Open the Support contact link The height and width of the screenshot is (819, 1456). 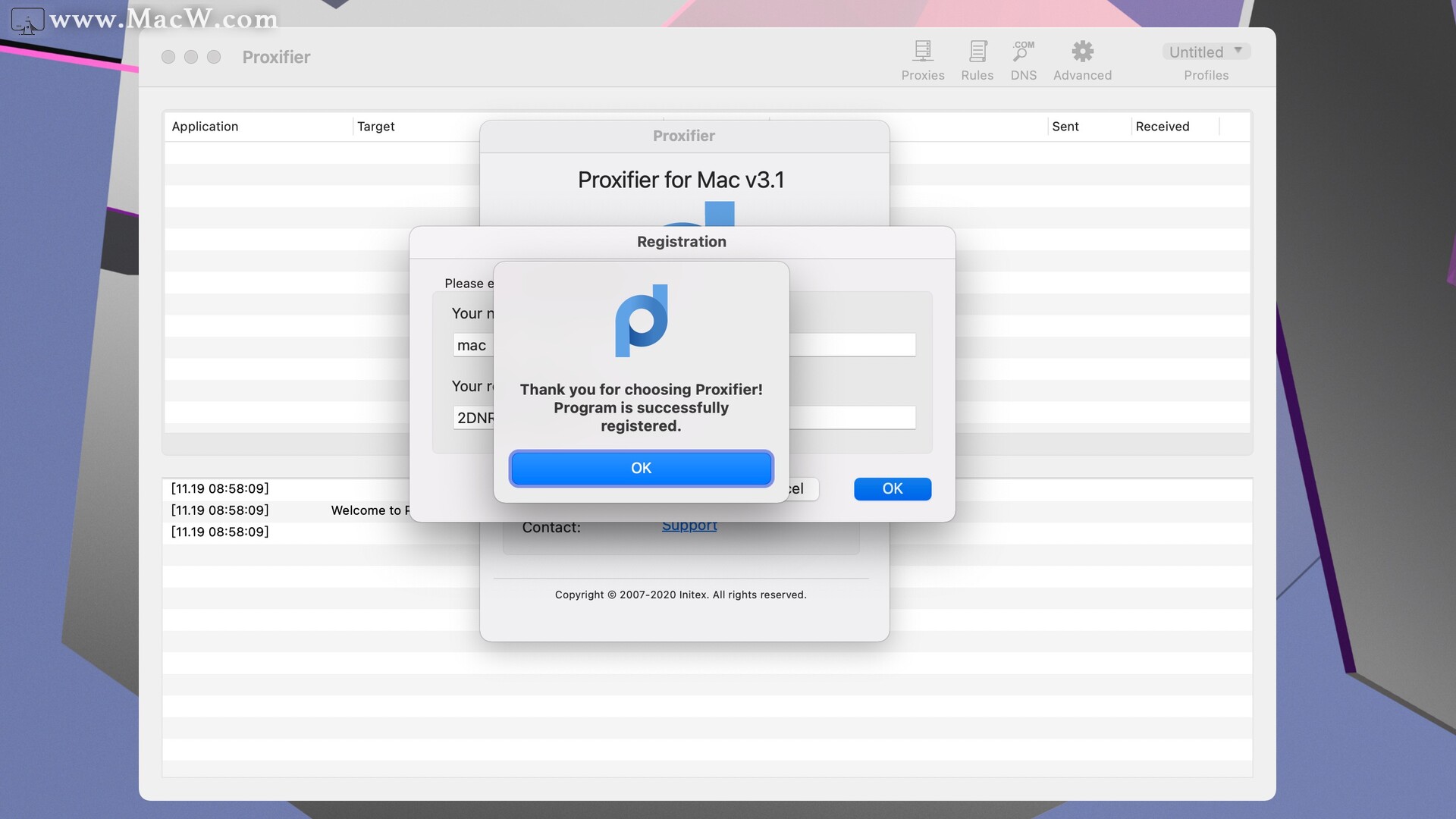tap(689, 525)
